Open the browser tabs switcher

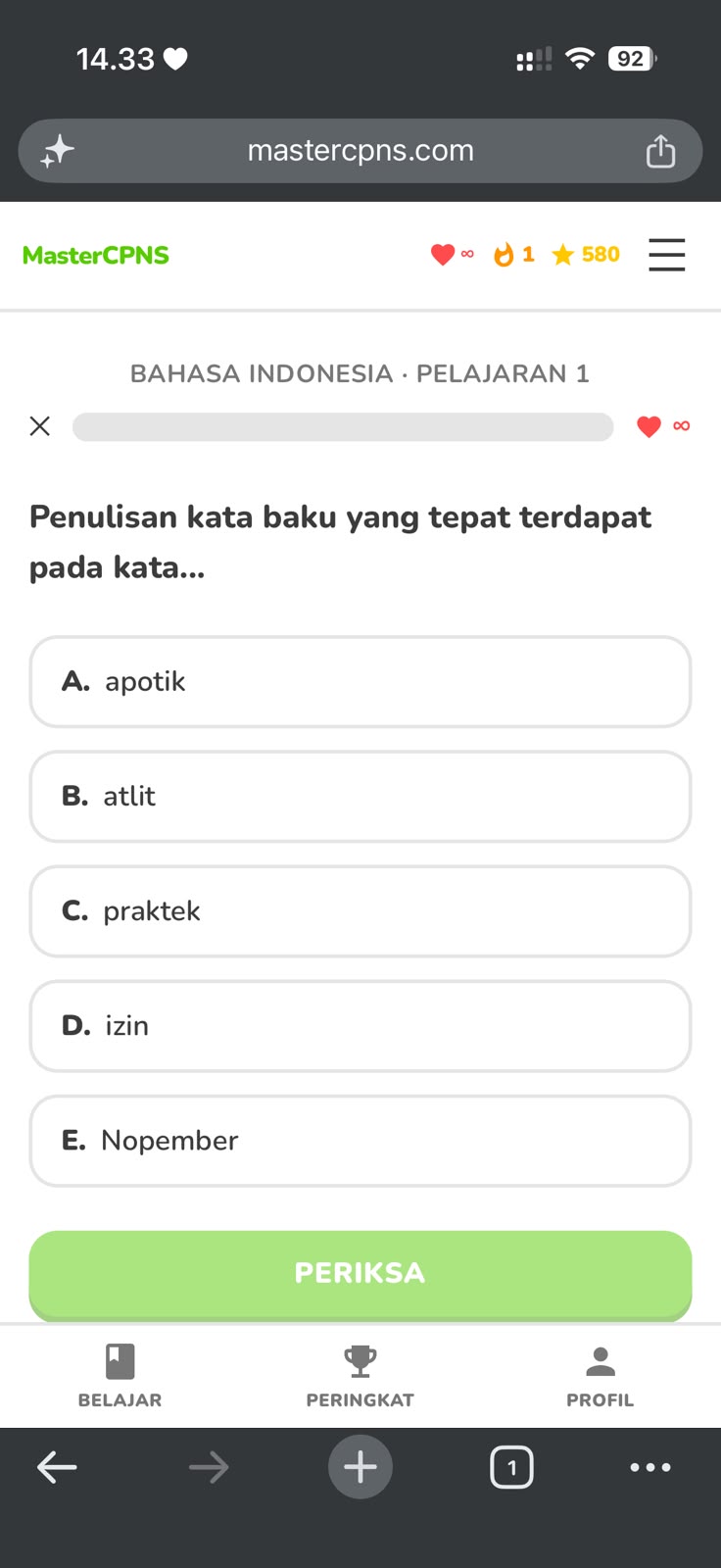(x=511, y=1467)
